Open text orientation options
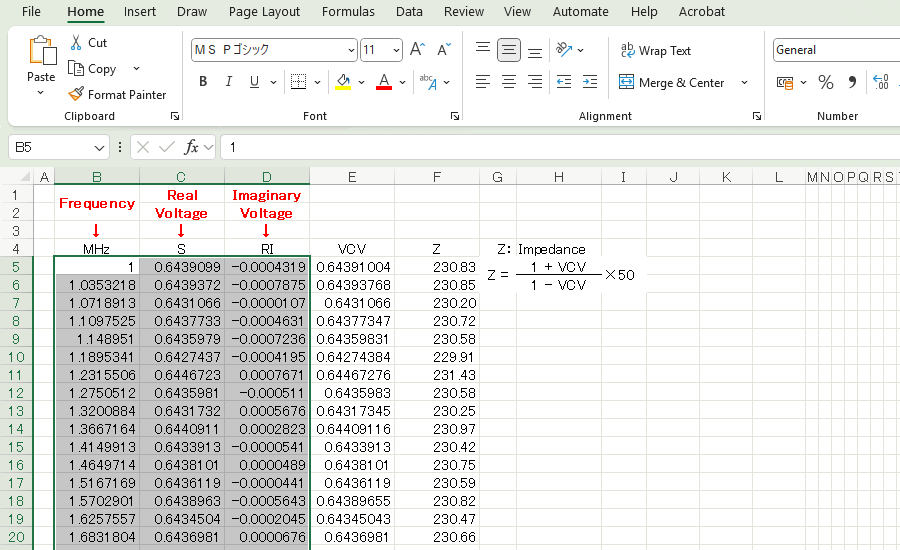Screen dimensions: 900x550 (564, 50)
